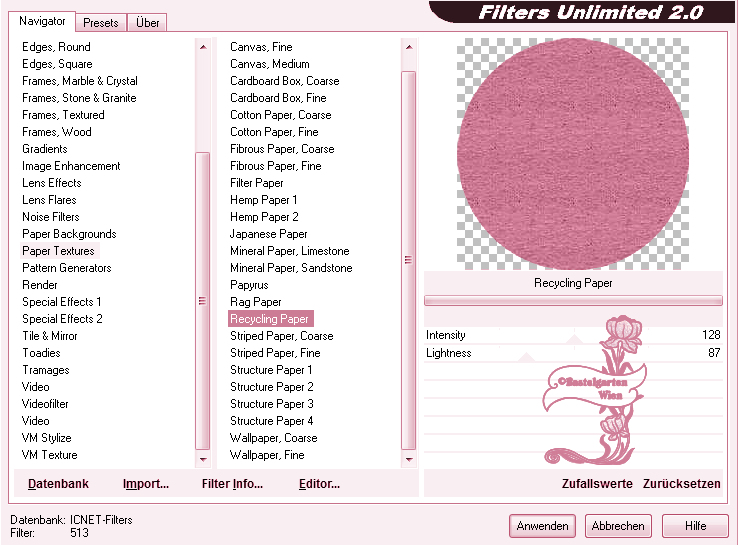
Task: Select Wallpaper, Coarse filter
Action: pos(273,438)
